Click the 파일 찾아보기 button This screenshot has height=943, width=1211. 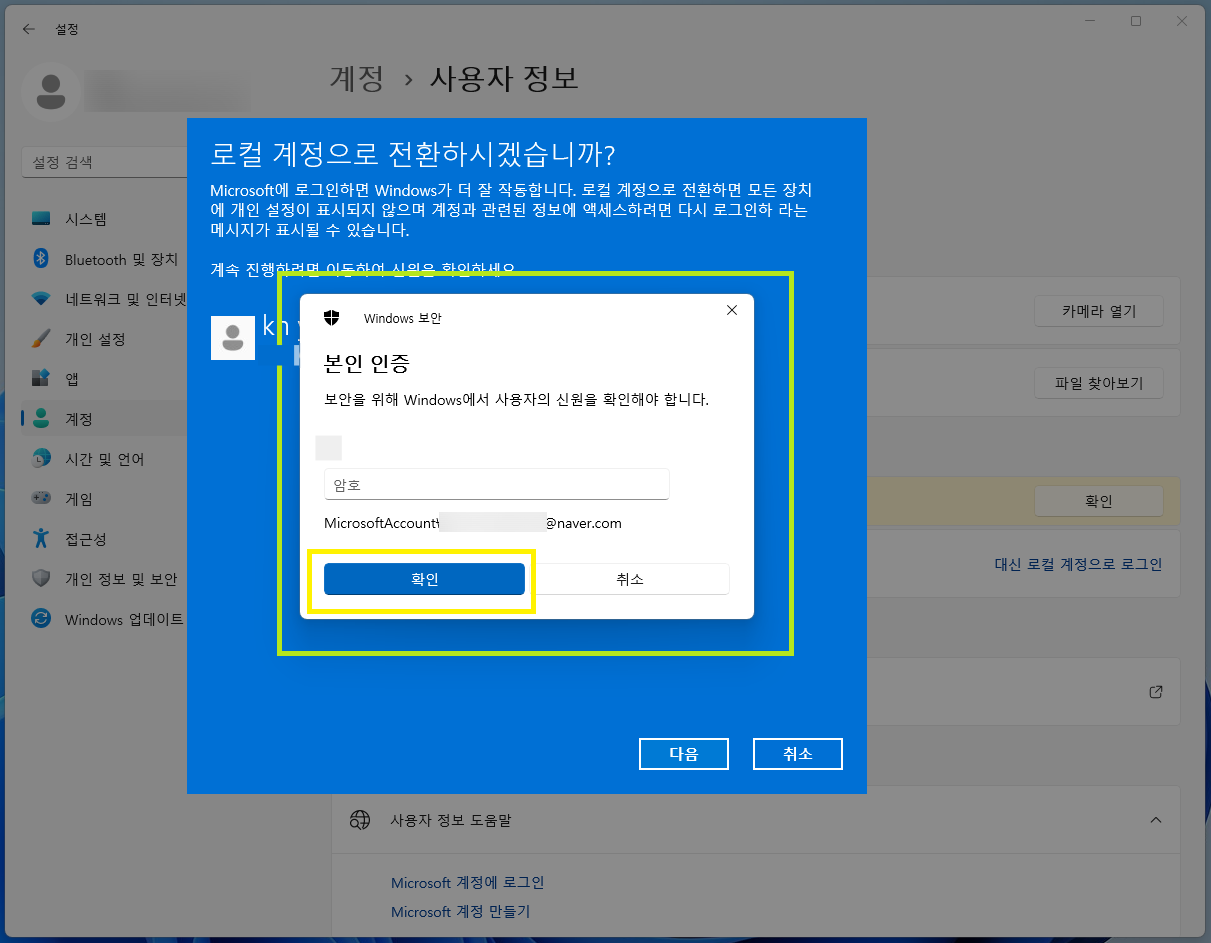1099,382
